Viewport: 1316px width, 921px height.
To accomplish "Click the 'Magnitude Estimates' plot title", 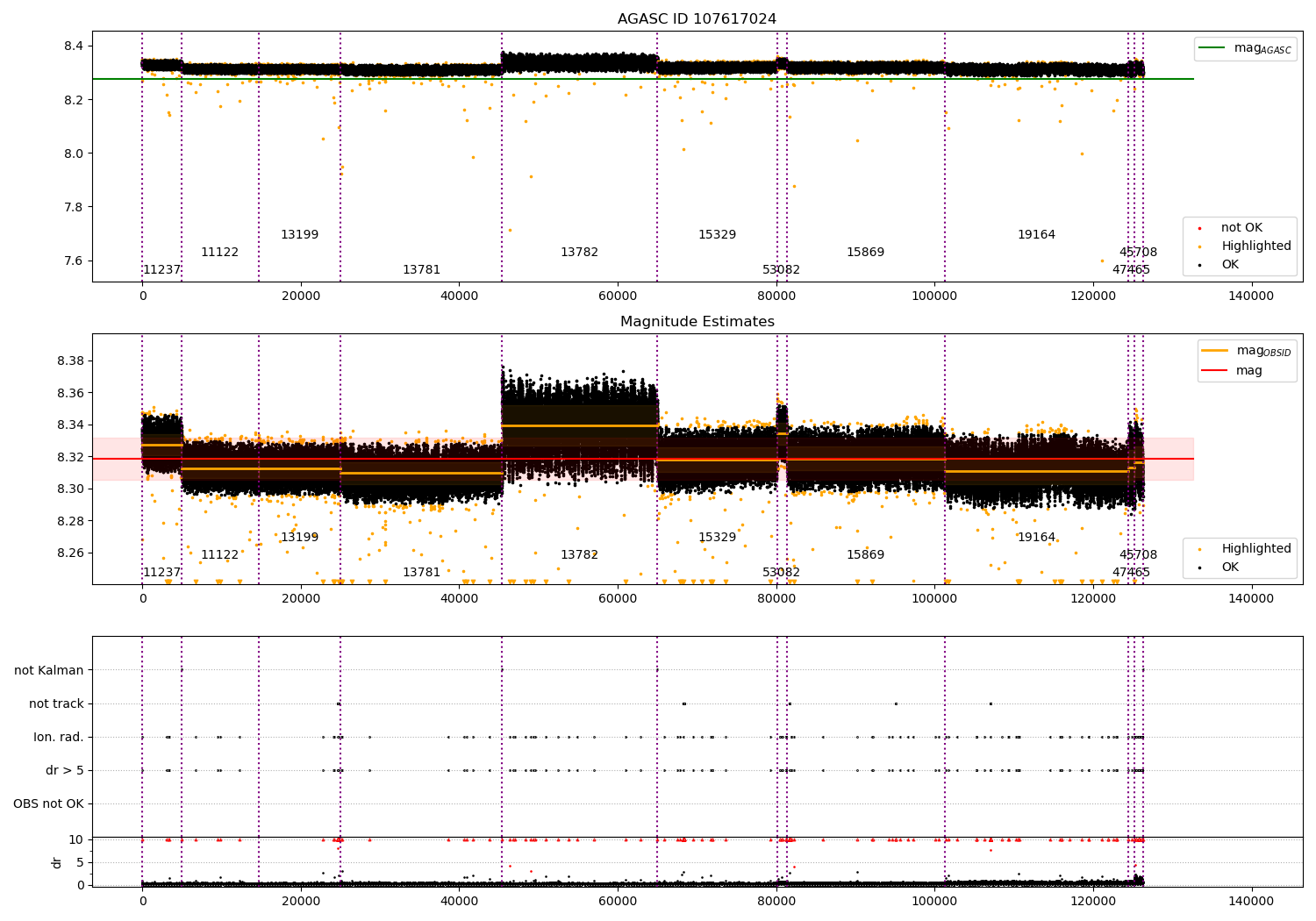I will [x=697, y=322].
